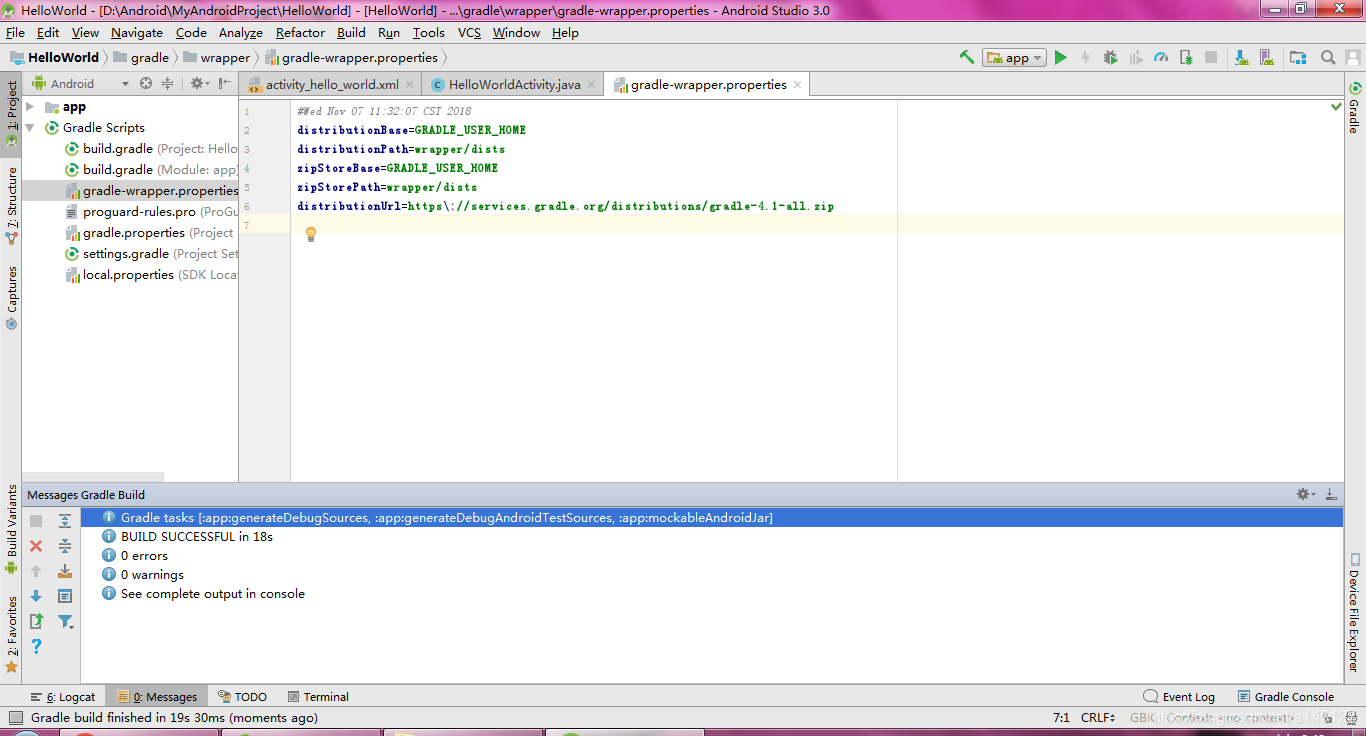Viewport: 1366px width, 736px height.
Task: Click the gray Stop square in main toolbar
Action: [x=1210, y=57]
